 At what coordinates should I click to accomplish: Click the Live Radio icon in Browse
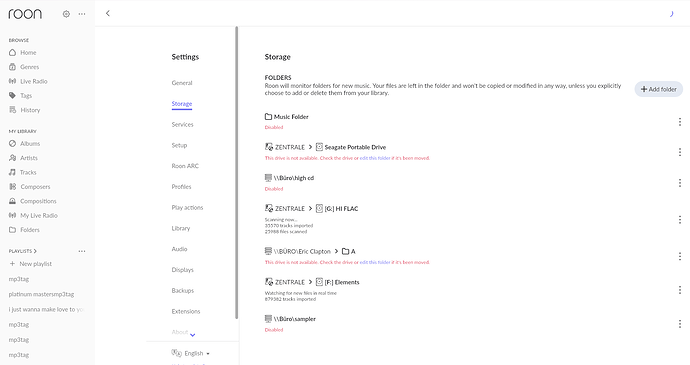tap(12, 81)
